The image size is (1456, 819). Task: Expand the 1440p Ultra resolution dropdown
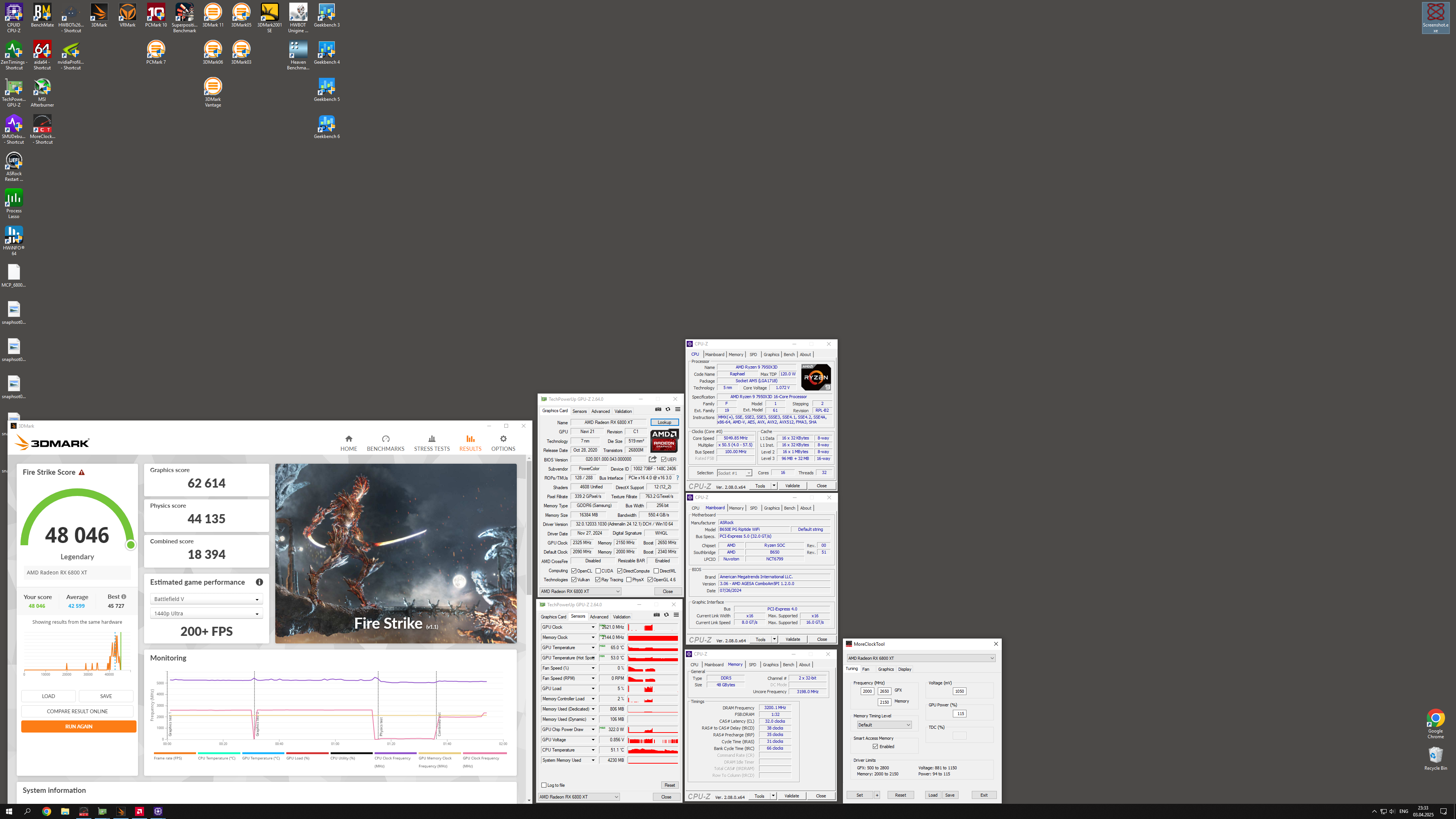pyautogui.click(x=206, y=614)
